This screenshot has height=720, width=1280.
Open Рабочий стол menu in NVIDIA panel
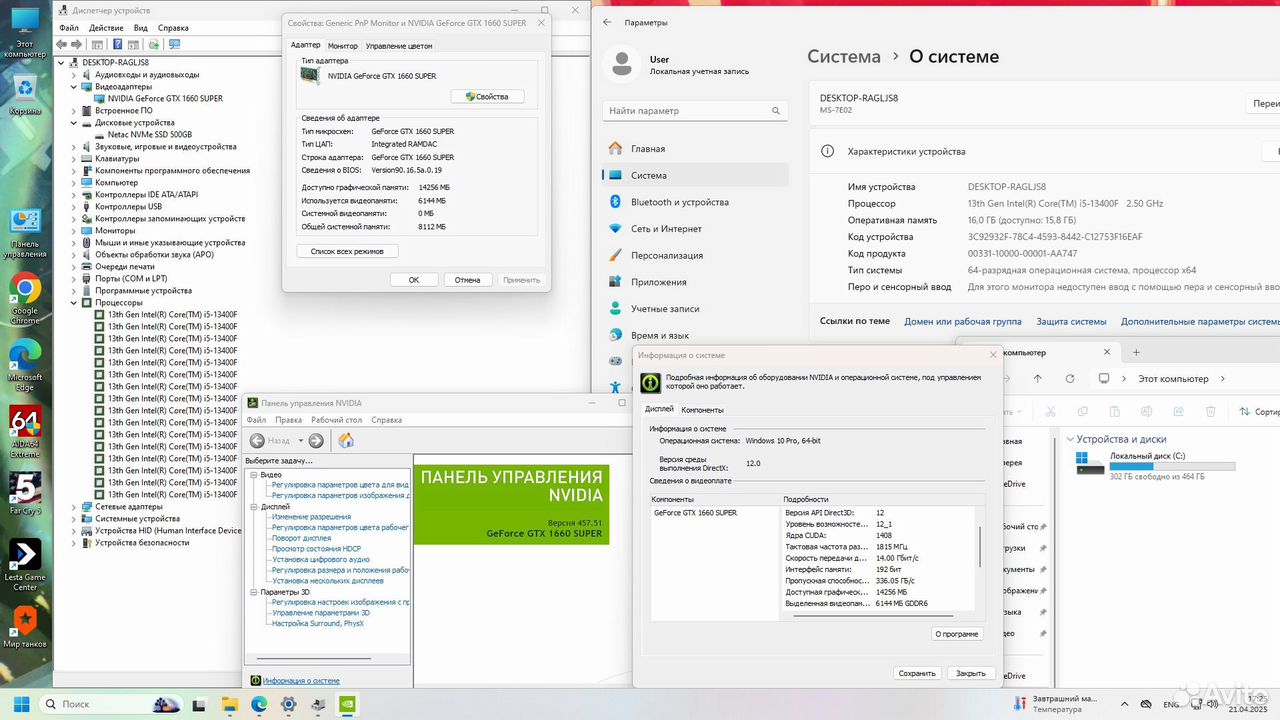click(335, 420)
